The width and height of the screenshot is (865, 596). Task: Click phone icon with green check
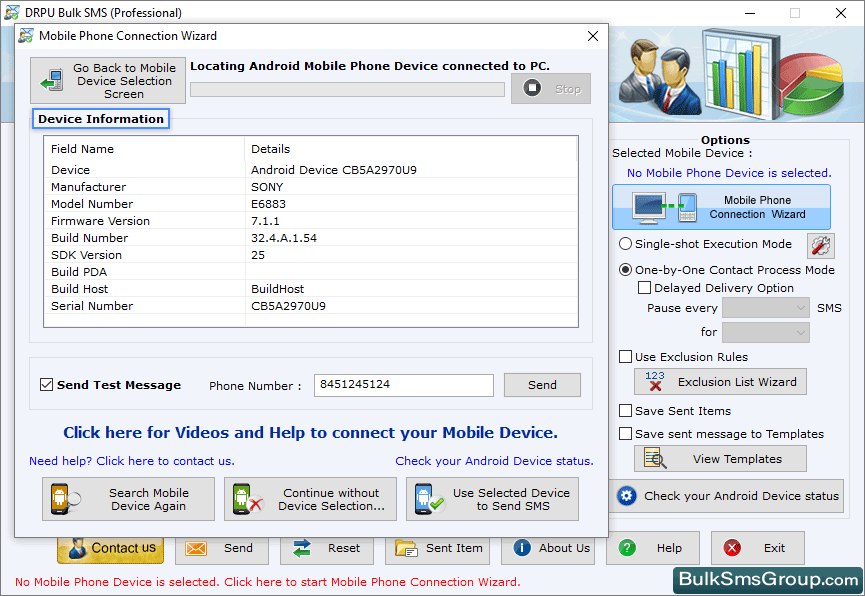coord(429,499)
